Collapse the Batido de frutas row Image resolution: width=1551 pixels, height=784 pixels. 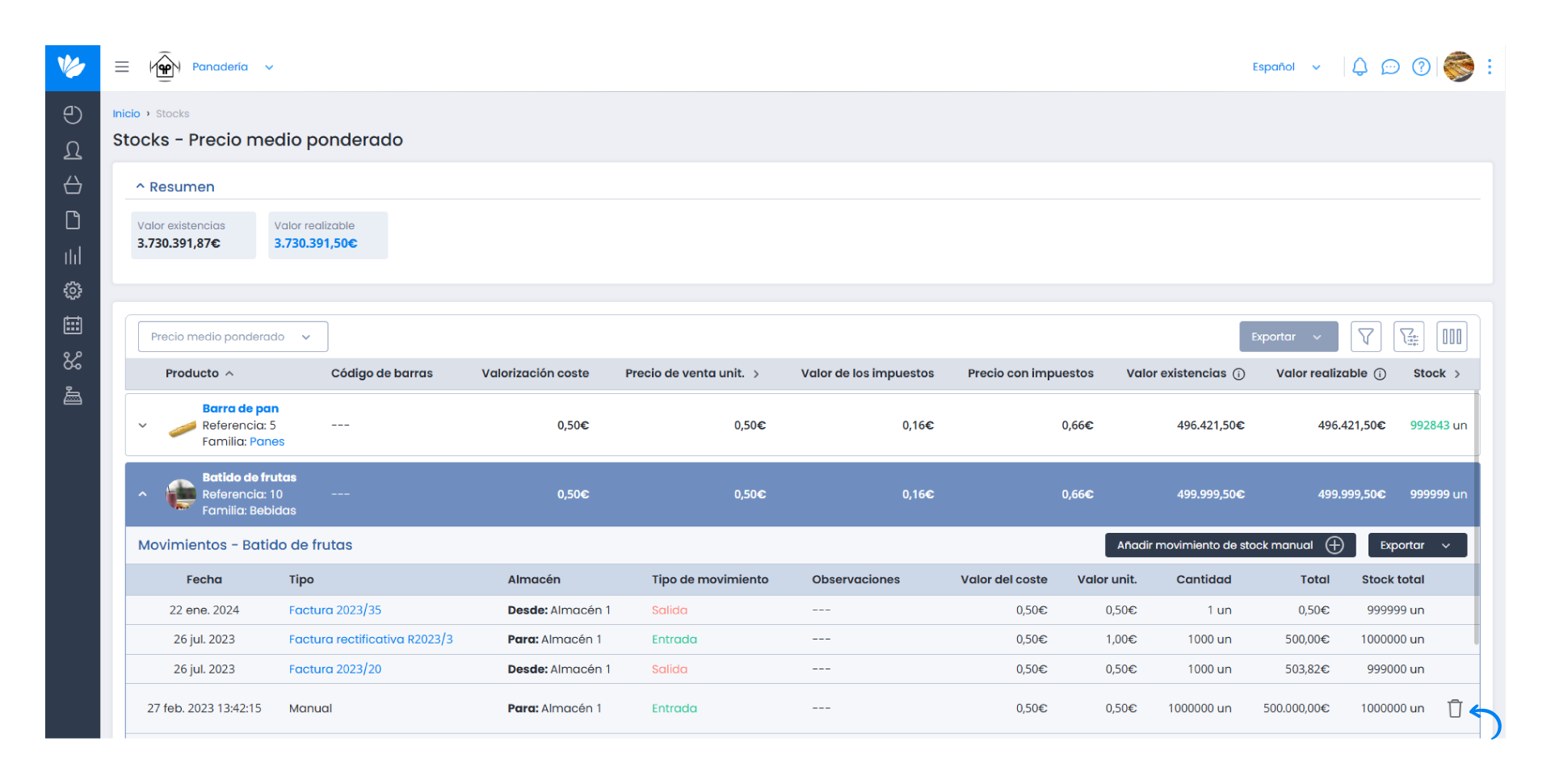pyautogui.click(x=143, y=494)
